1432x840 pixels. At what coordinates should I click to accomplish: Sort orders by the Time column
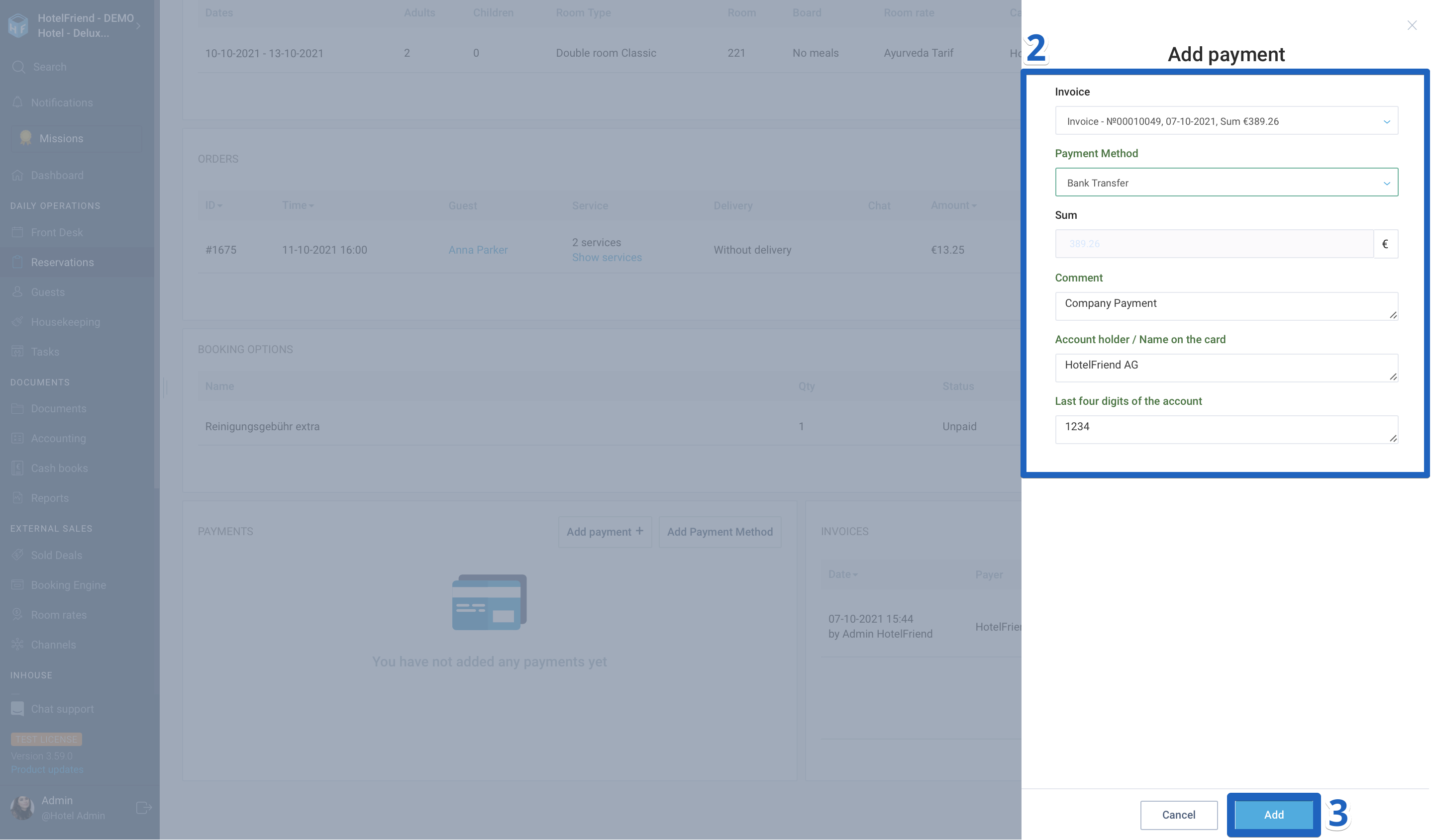pos(298,205)
